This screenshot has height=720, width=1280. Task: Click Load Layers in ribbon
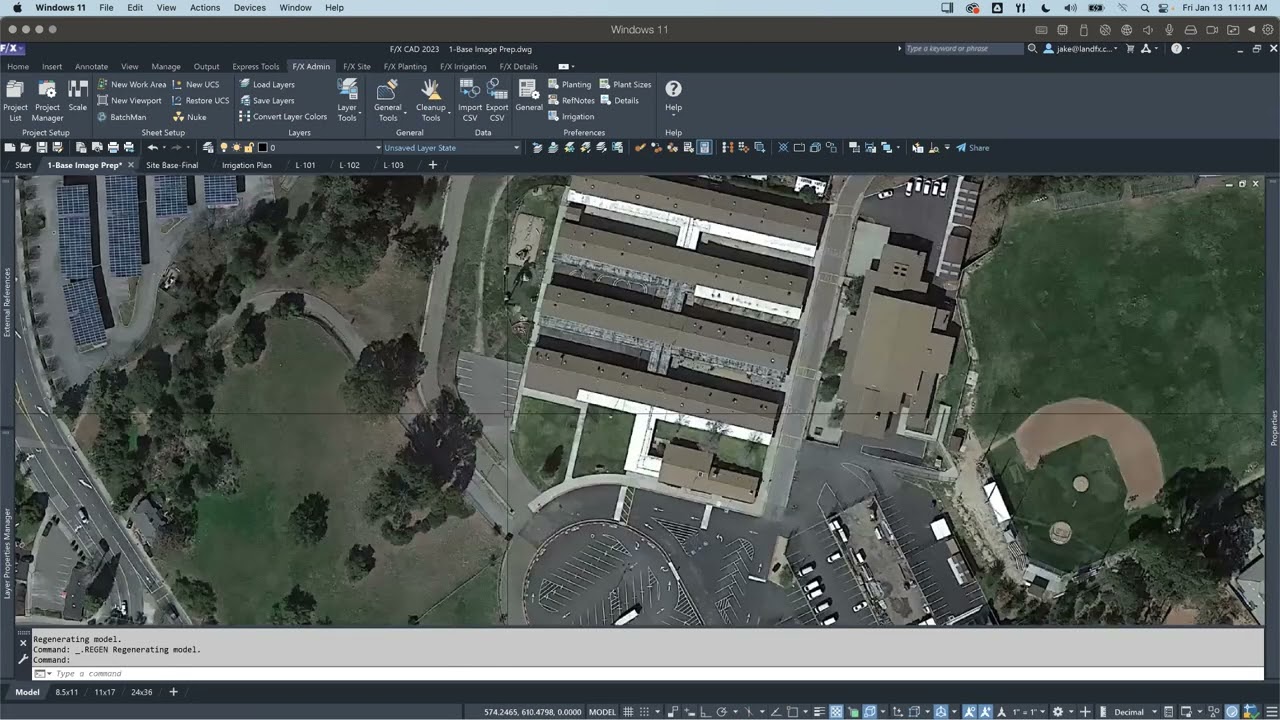[x=267, y=85]
